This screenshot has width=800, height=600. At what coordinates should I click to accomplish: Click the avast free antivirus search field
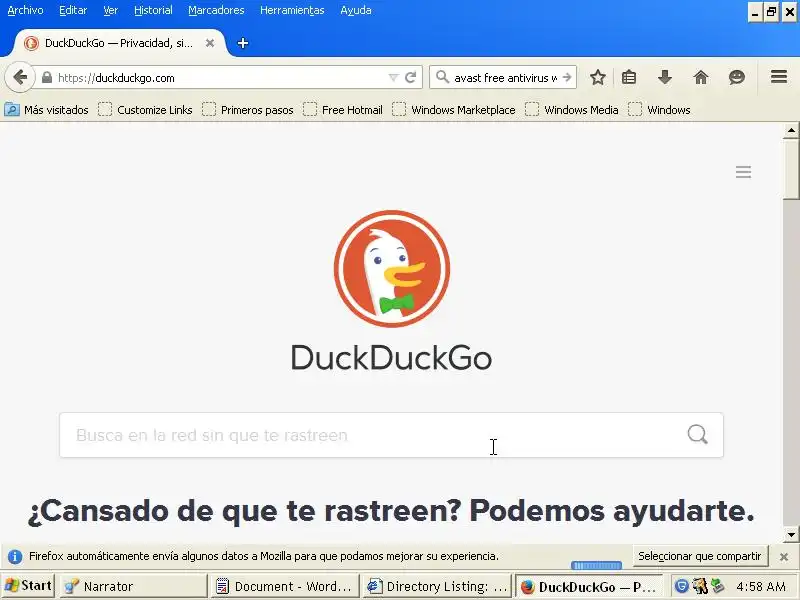tap(505, 78)
